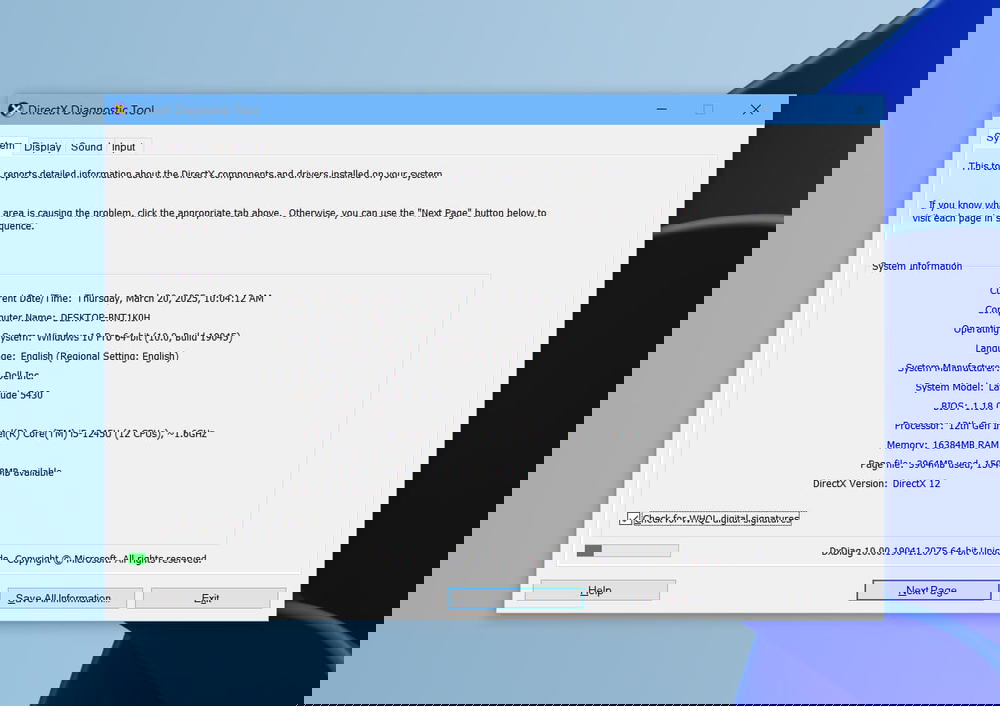This screenshot has width=1000, height=706.
Task: Close the DirectX Diagnostic Tool window
Action: [x=755, y=110]
